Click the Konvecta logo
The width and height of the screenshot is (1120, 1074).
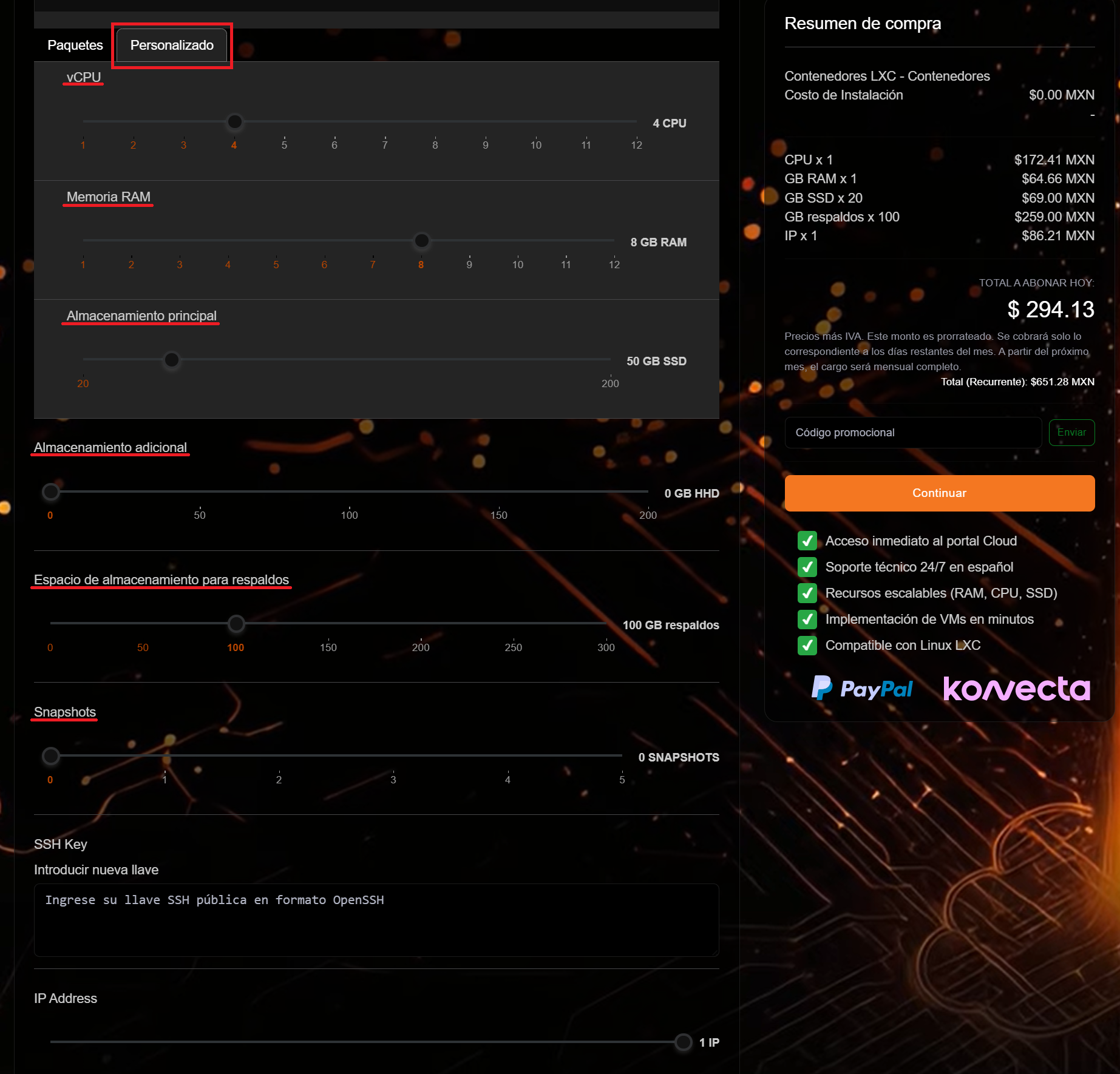[1017, 689]
